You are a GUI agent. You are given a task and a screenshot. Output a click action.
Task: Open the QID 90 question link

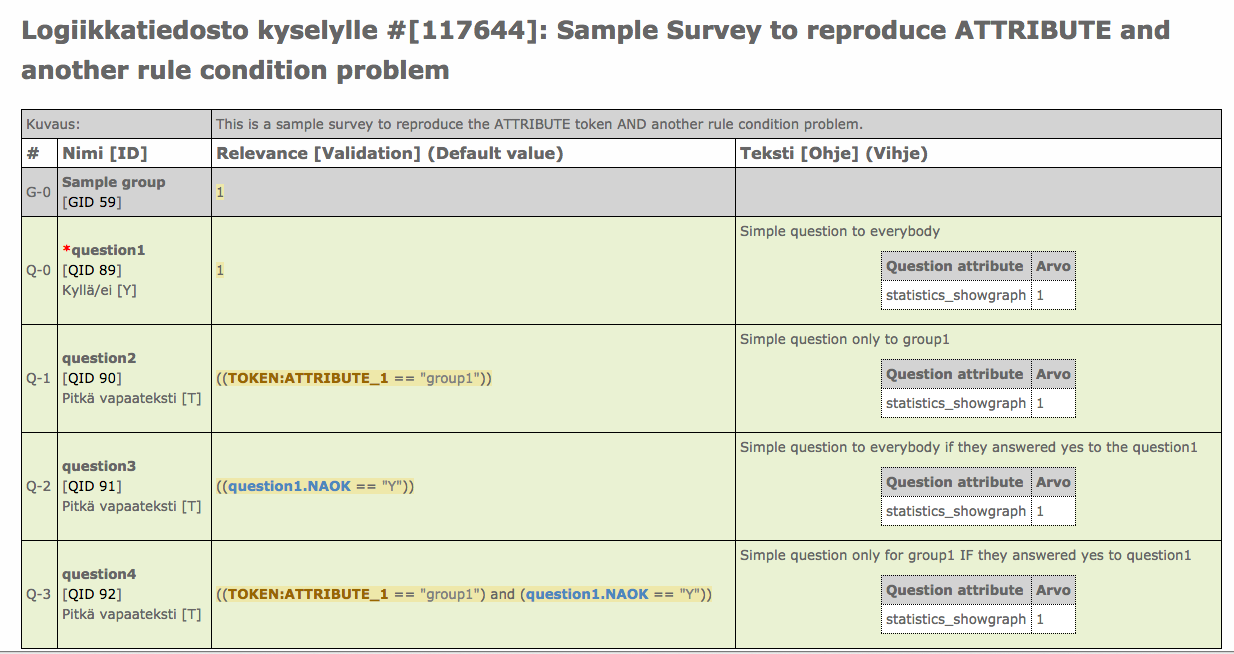(x=93, y=378)
